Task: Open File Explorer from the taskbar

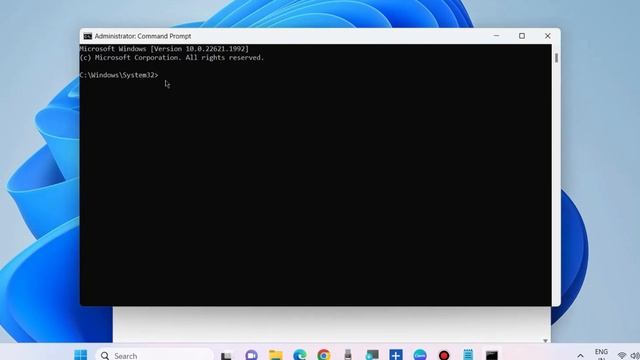Action: 276,355
